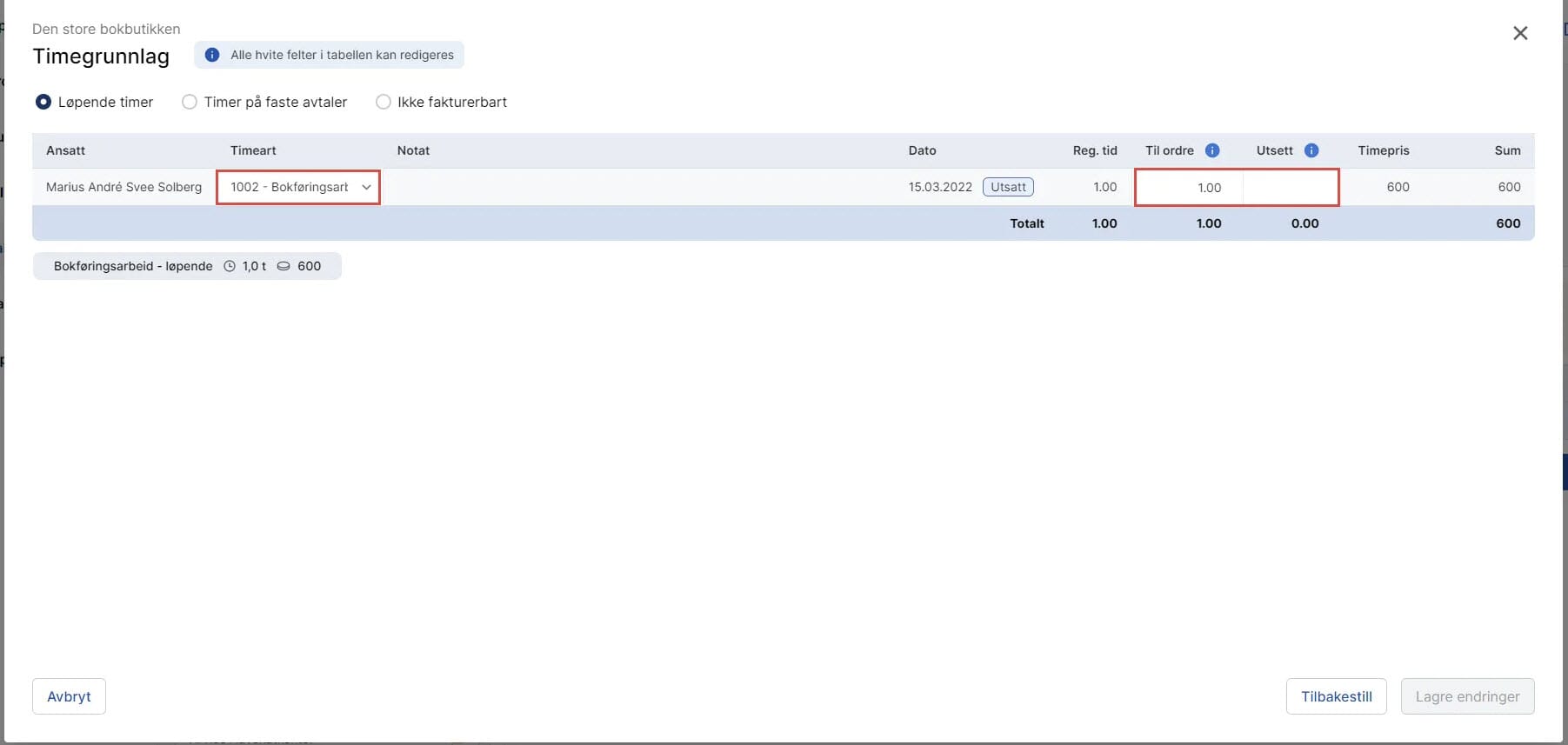Image resolution: width=1568 pixels, height=745 pixels.
Task: Click the info icon beside Utsett header
Action: click(x=1311, y=150)
